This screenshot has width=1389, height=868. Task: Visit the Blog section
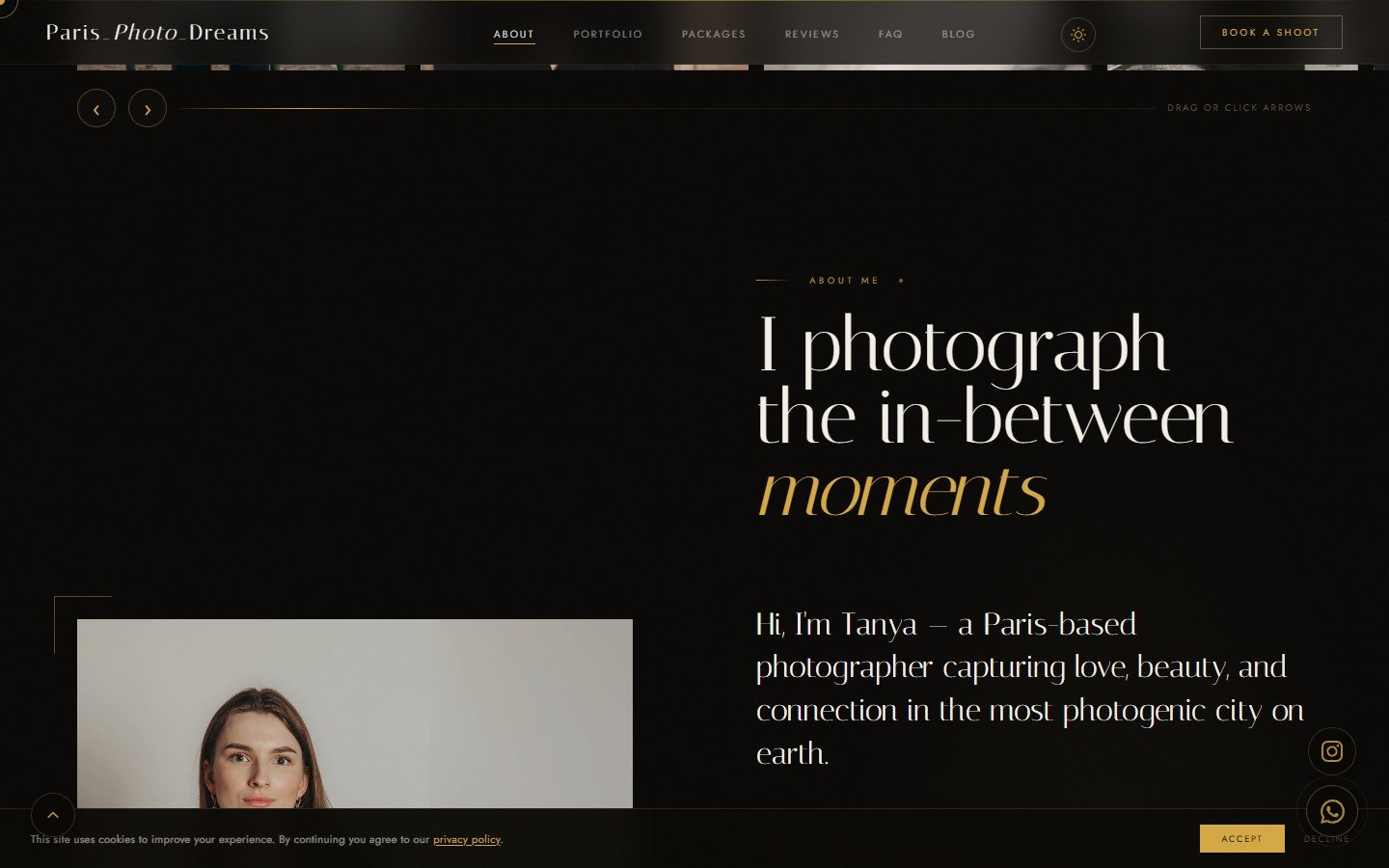958,34
